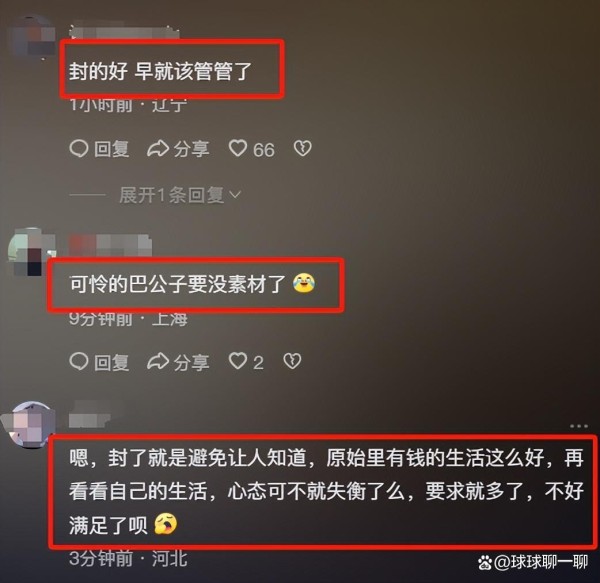The width and height of the screenshot is (600, 583).
Task: Open three-dot menu on Hebei comment
Action: pos(579,426)
